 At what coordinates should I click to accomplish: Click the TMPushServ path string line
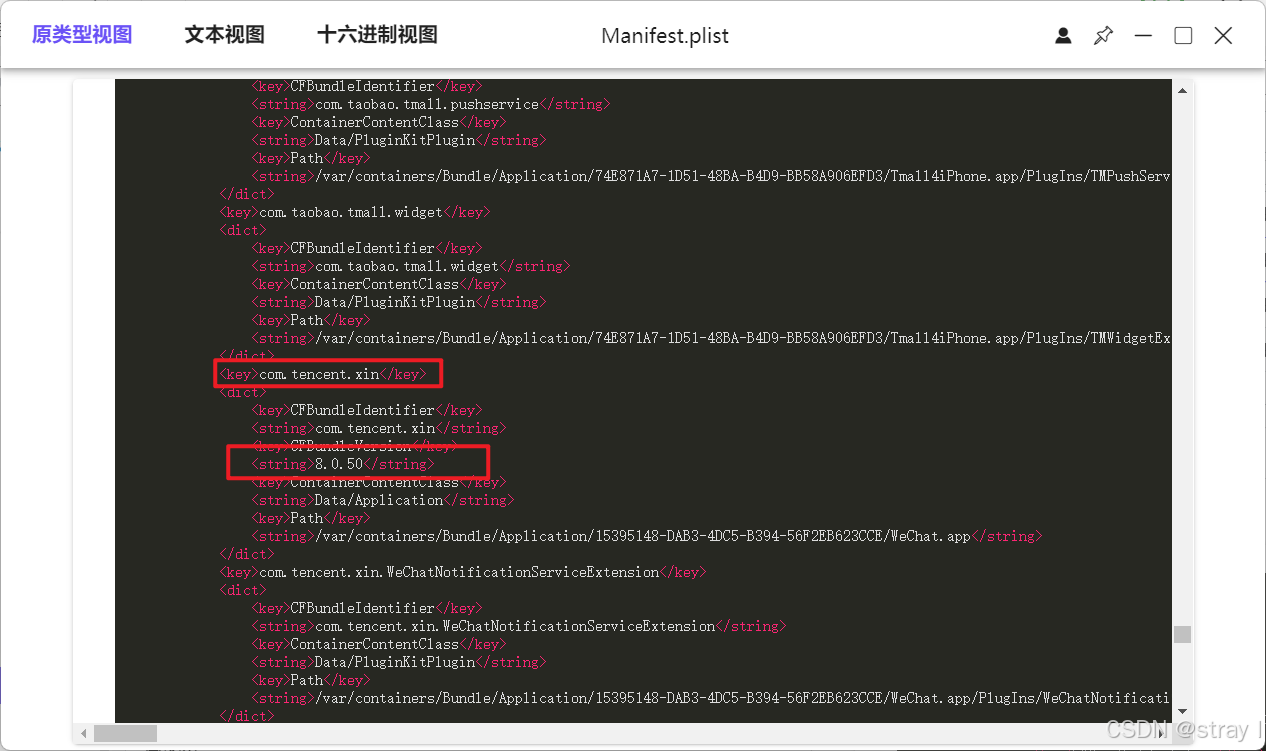pos(710,176)
